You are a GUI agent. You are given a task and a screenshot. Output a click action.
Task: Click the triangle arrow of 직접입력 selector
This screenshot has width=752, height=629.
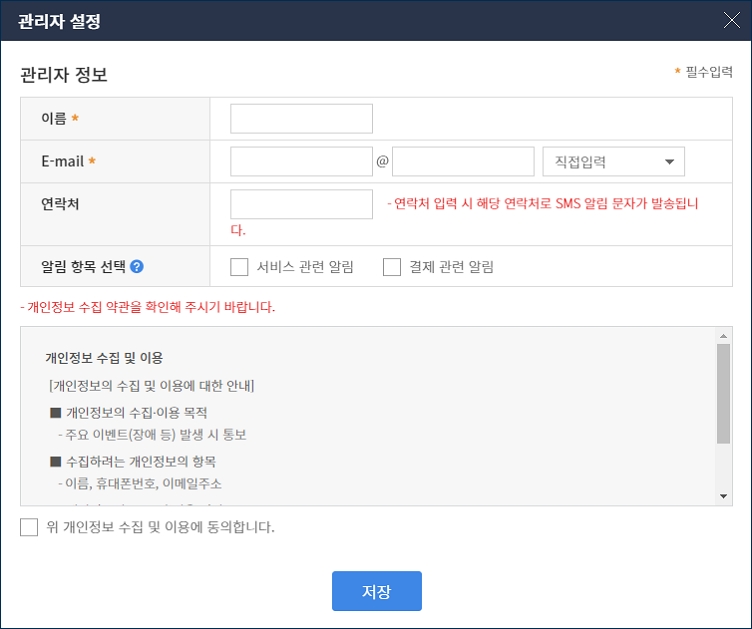click(668, 162)
